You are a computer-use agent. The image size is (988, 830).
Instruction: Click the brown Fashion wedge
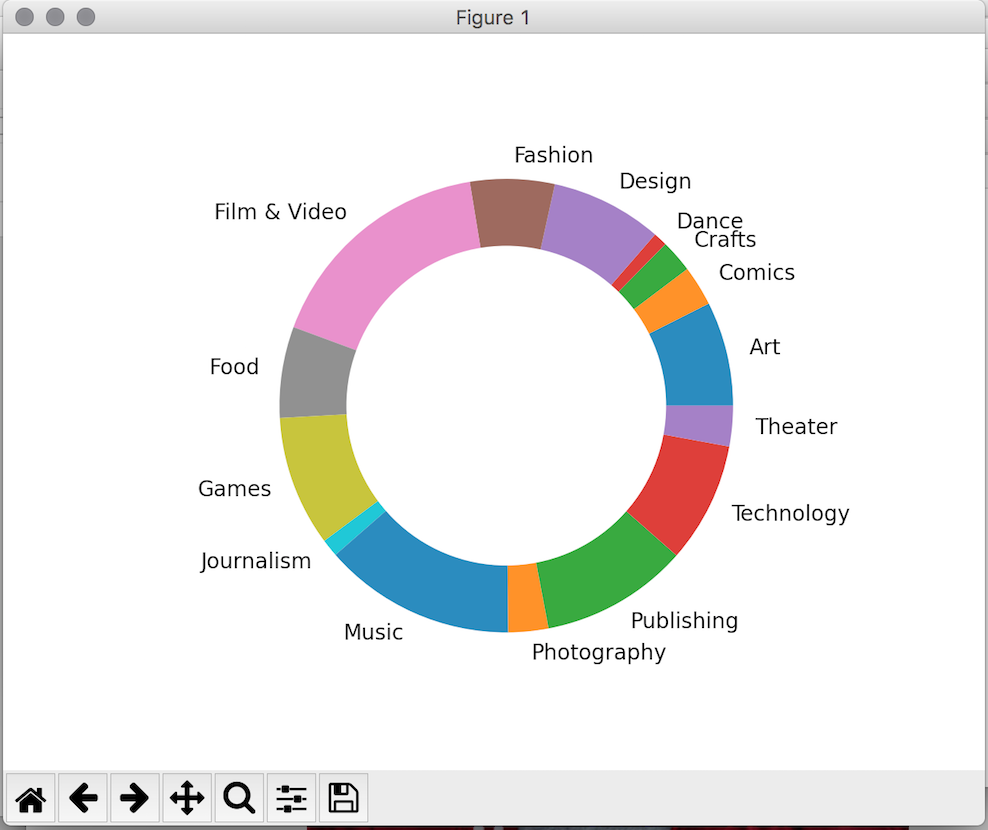pos(512,213)
